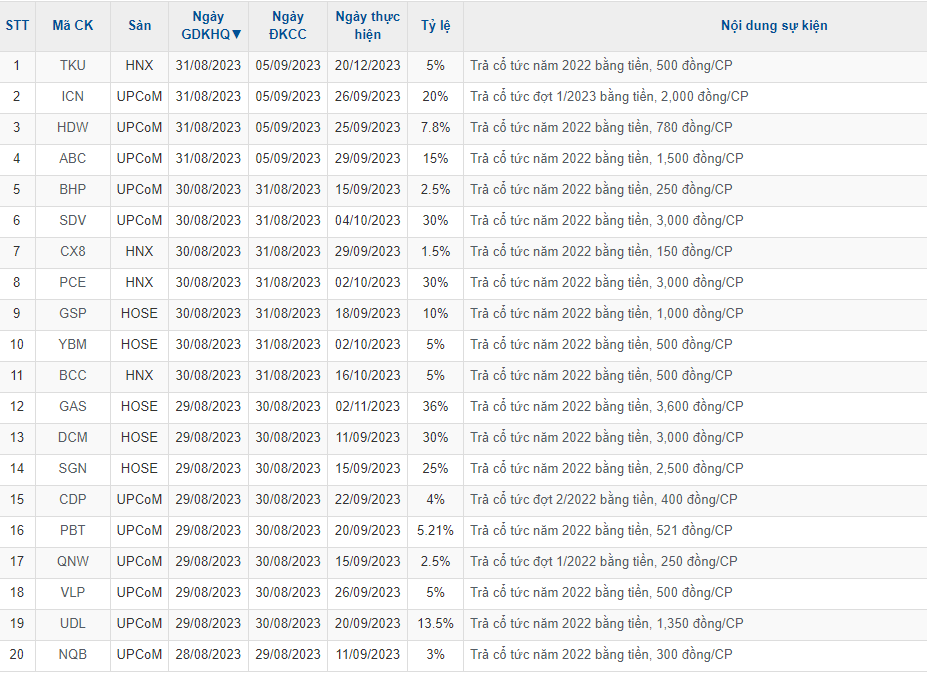Select the ABC stock ticker

click(73, 158)
